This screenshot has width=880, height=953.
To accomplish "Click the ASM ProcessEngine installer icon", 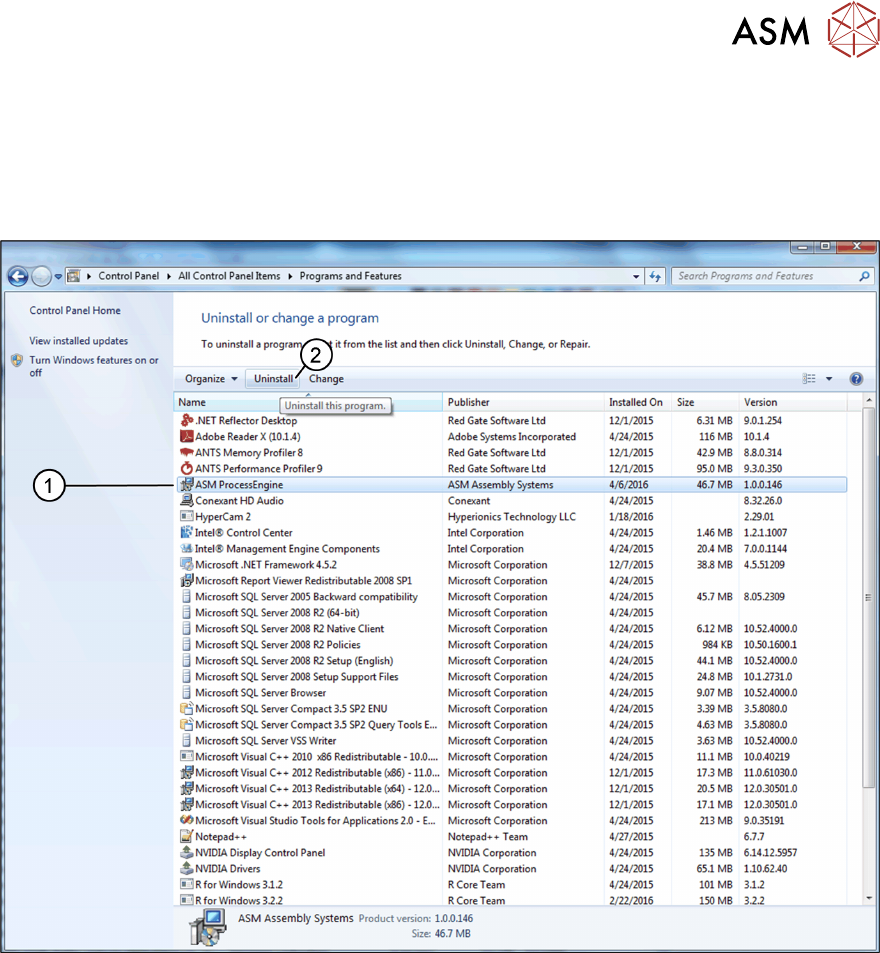I will (x=187, y=484).
